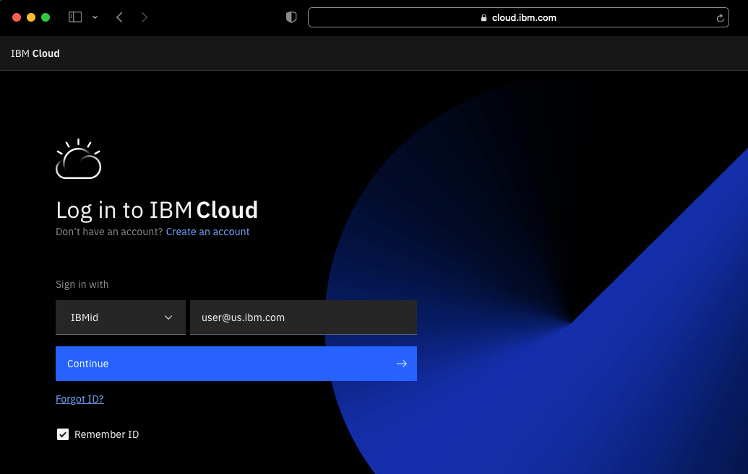748x474 pixels.
Task: Uncheck the Remember ID checkbox
Action: coord(62,434)
